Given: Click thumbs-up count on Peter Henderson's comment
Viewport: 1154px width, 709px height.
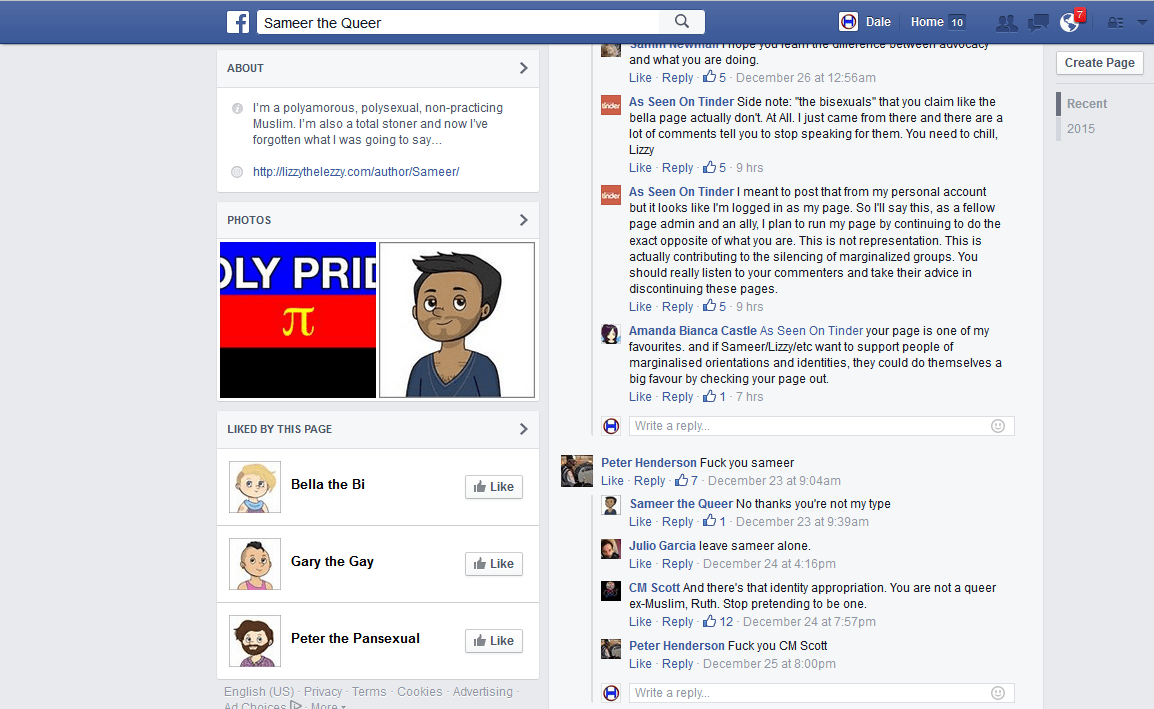Looking at the screenshot, I should [687, 481].
